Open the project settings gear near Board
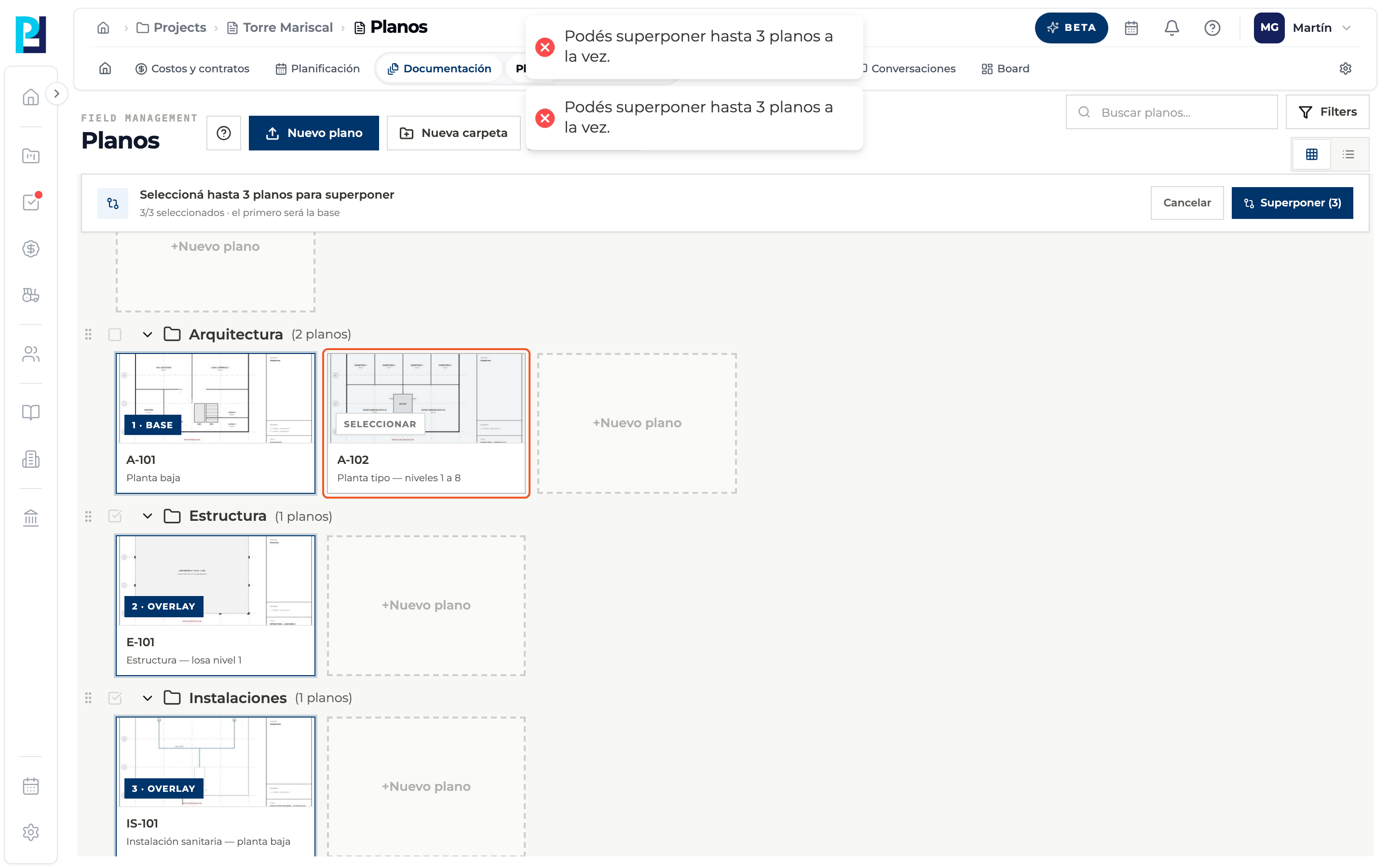 pyautogui.click(x=1346, y=68)
